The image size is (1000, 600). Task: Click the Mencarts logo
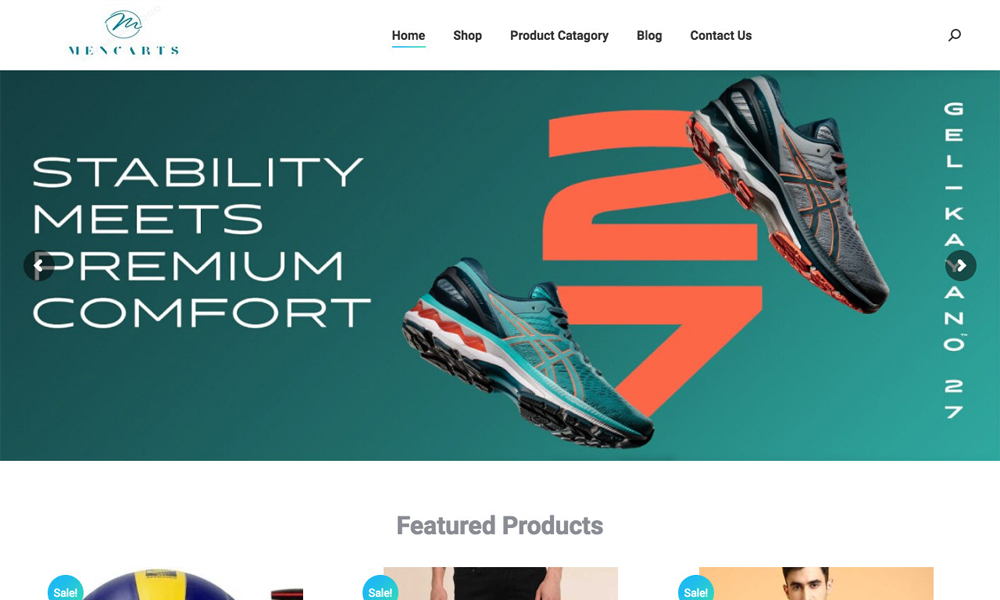pos(124,33)
